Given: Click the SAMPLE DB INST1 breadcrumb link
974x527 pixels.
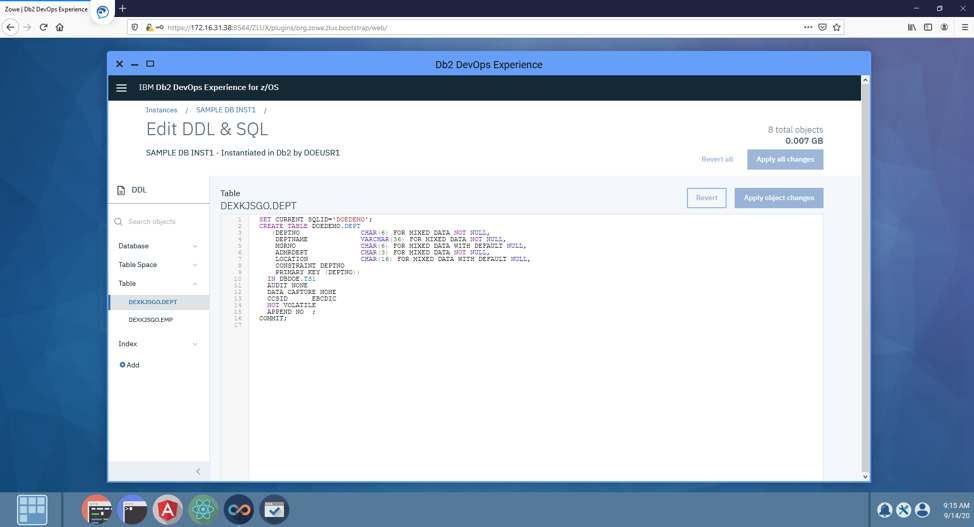Looking at the screenshot, I should coord(226,110).
